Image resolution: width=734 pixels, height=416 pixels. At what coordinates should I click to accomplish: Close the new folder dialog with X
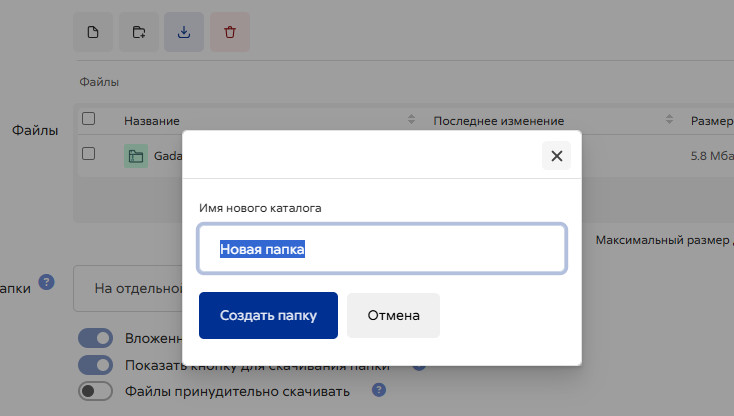click(x=557, y=156)
